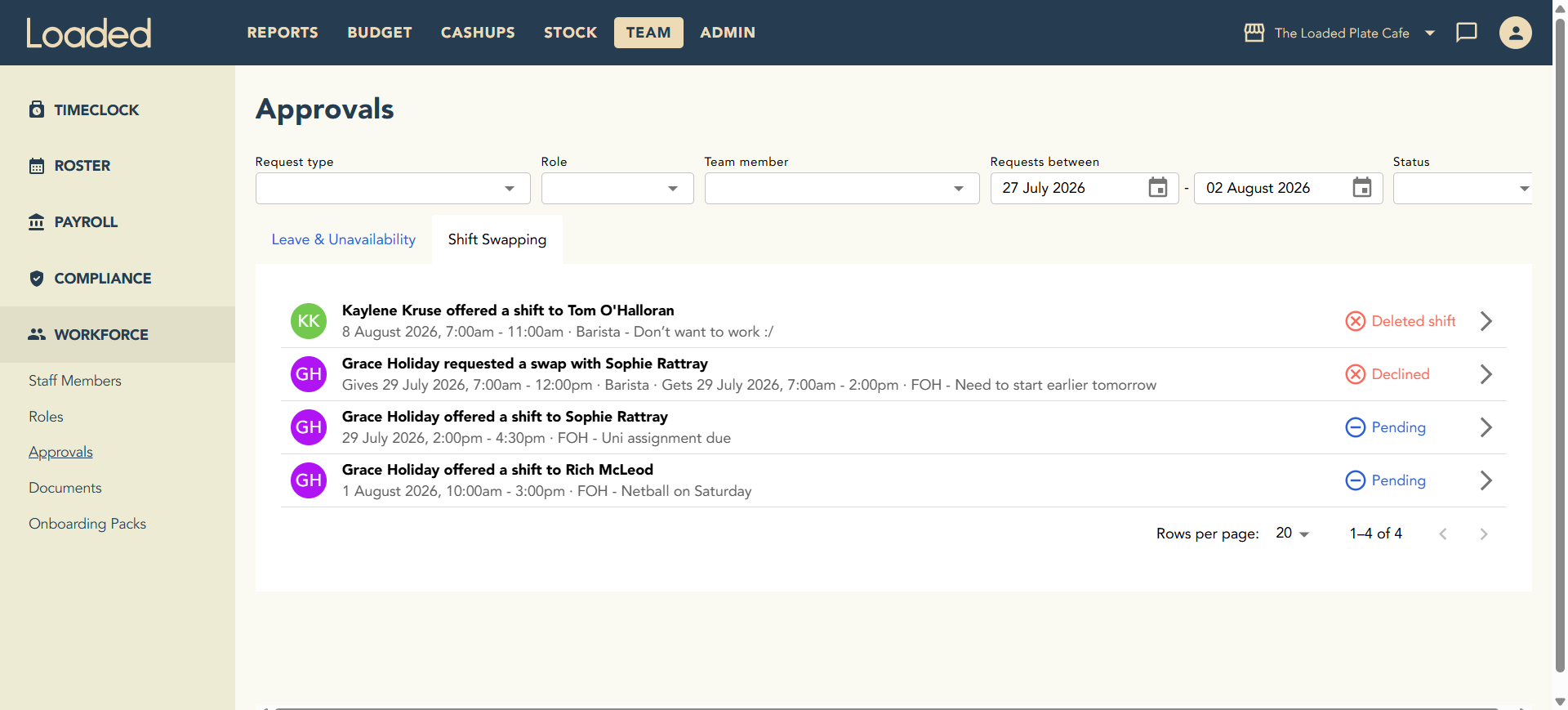Click the Declined cross icon
The height and width of the screenshot is (710, 1568).
[1356, 374]
